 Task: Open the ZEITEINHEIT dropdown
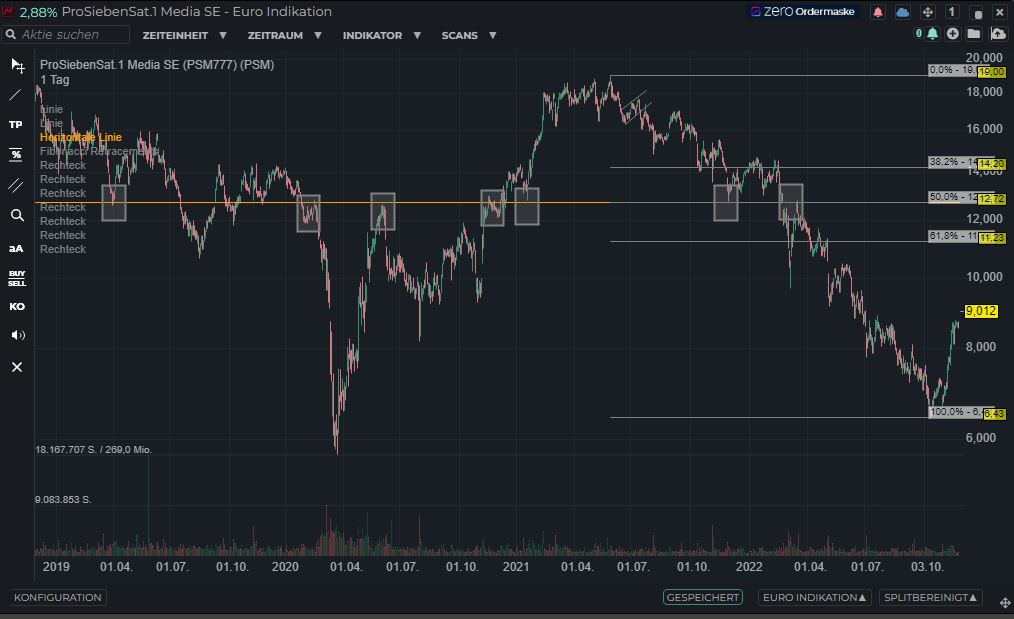(185, 35)
